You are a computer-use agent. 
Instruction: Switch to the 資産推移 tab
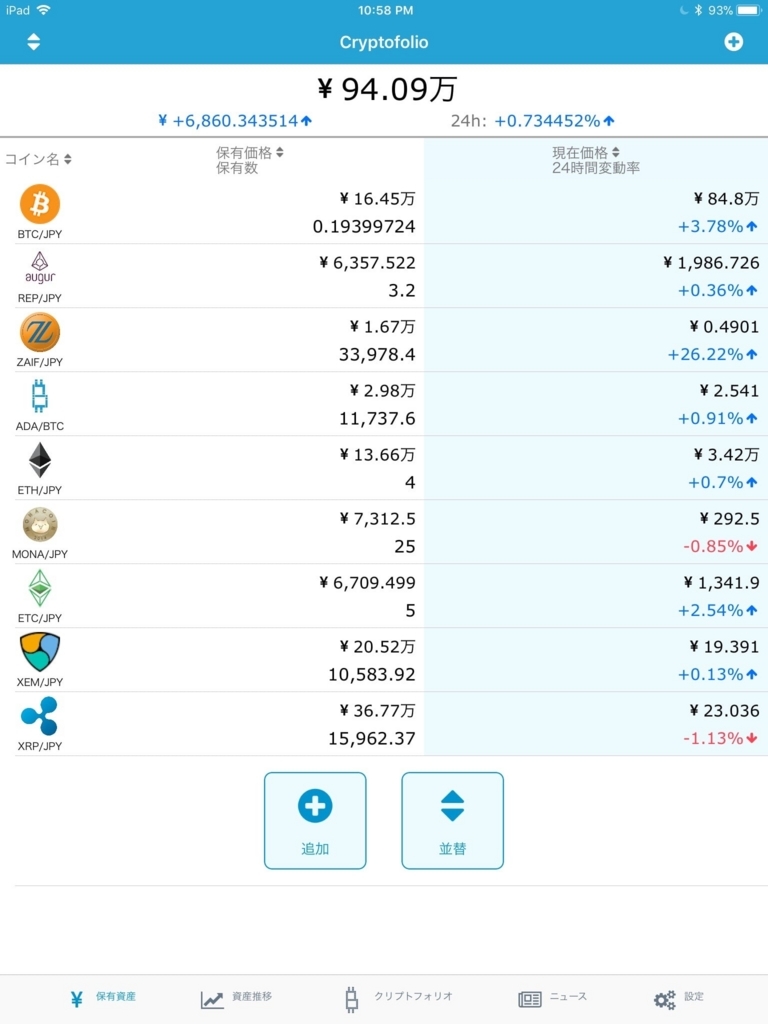pos(236,998)
